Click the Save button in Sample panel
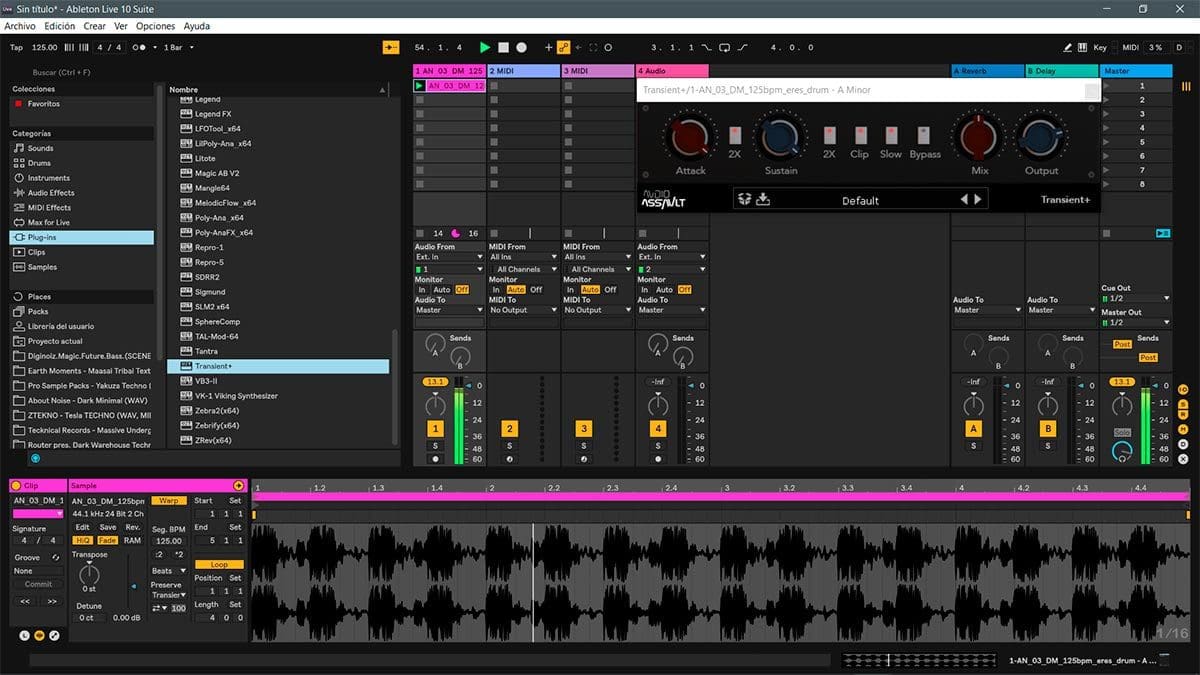The width and height of the screenshot is (1200, 675). (107, 527)
